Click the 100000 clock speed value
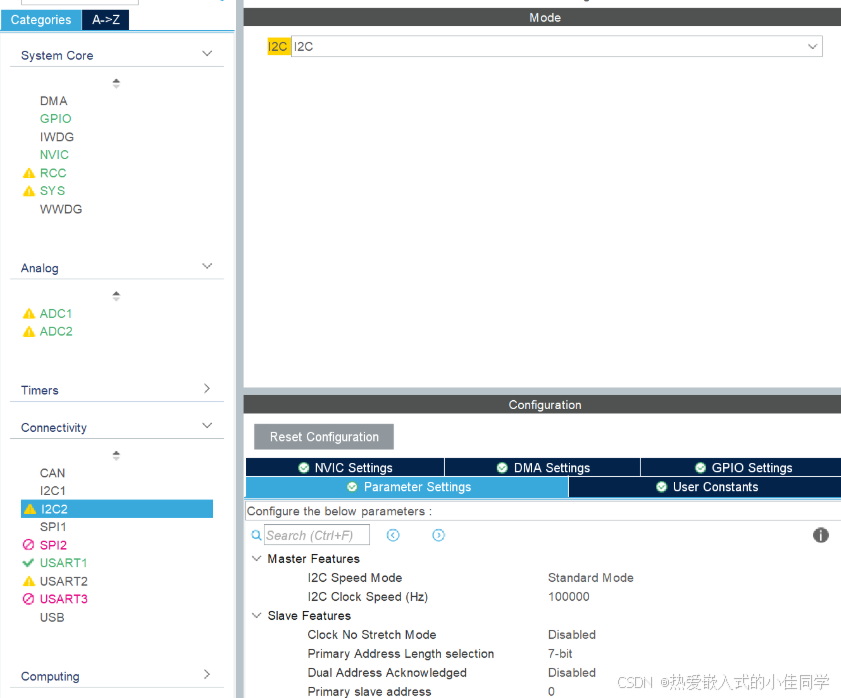 point(569,597)
